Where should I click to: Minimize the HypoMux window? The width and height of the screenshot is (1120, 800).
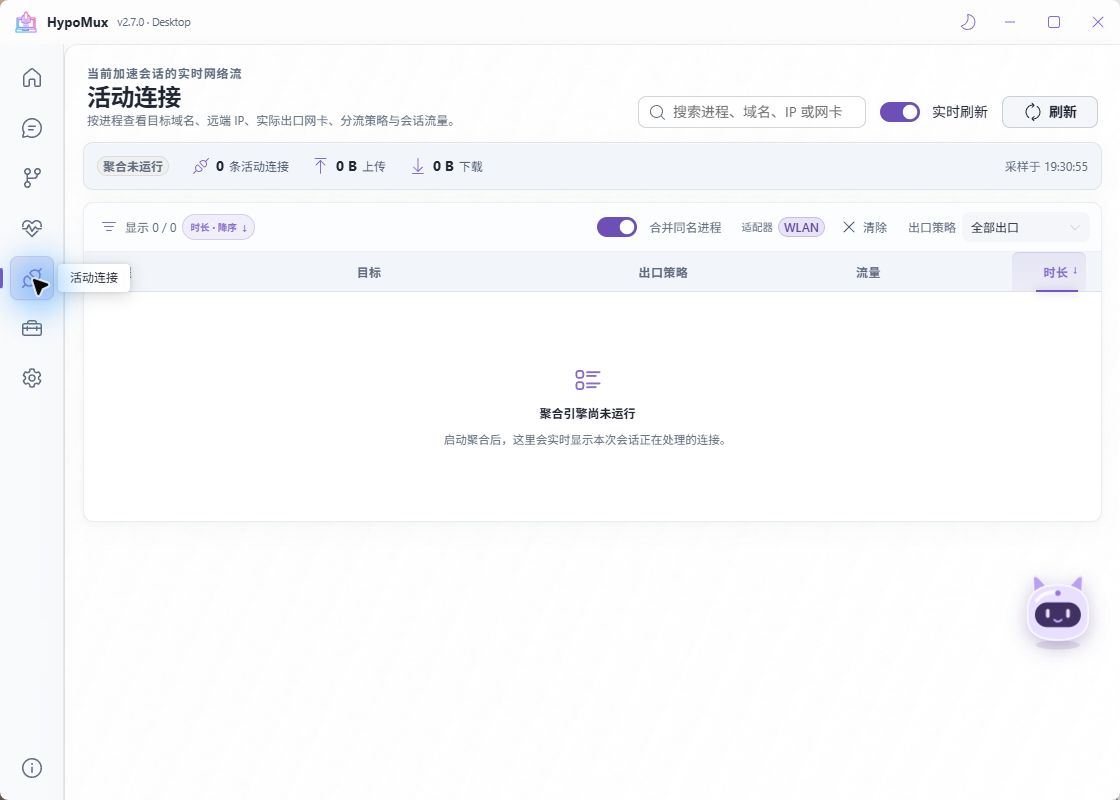click(x=1009, y=22)
